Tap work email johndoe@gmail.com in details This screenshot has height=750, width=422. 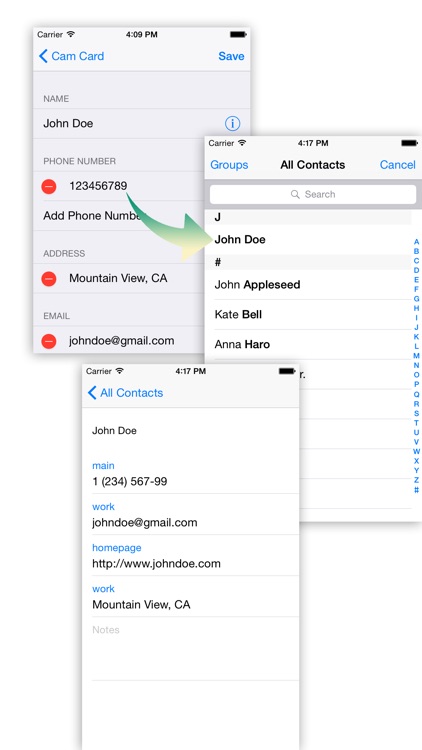(144, 523)
